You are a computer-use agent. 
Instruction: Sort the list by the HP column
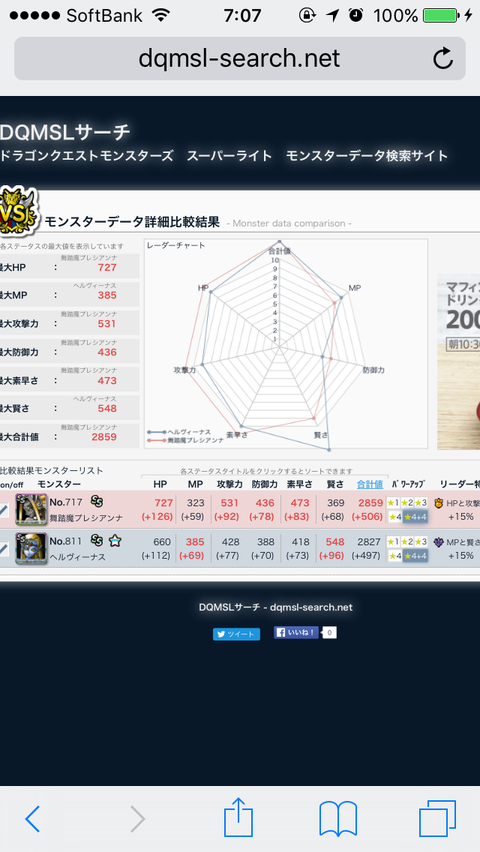coord(160,484)
